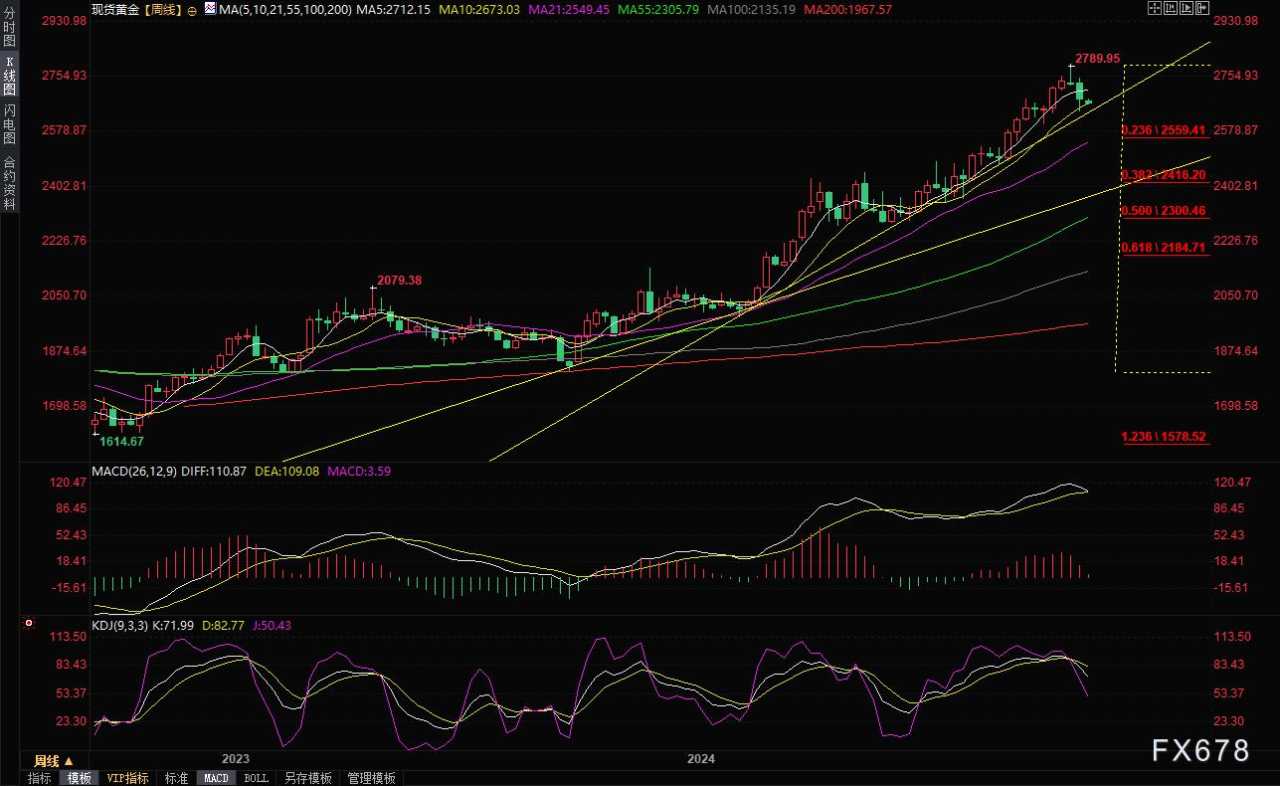Click the right KDJ axis 23.30 value
Image resolution: width=1280 pixels, height=786 pixels.
point(1229,721)
